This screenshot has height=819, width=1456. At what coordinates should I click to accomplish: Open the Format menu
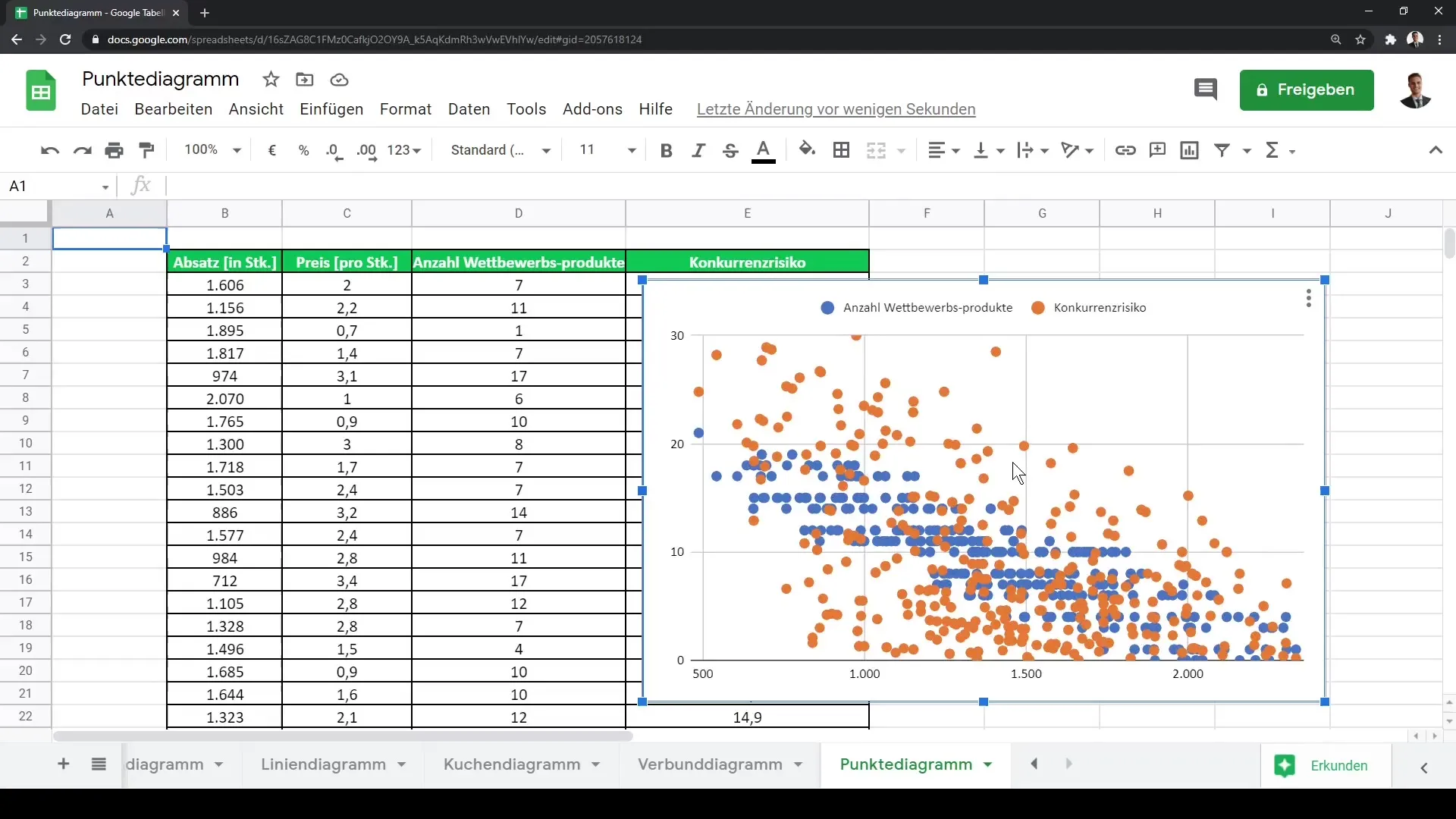coord(406,109)
